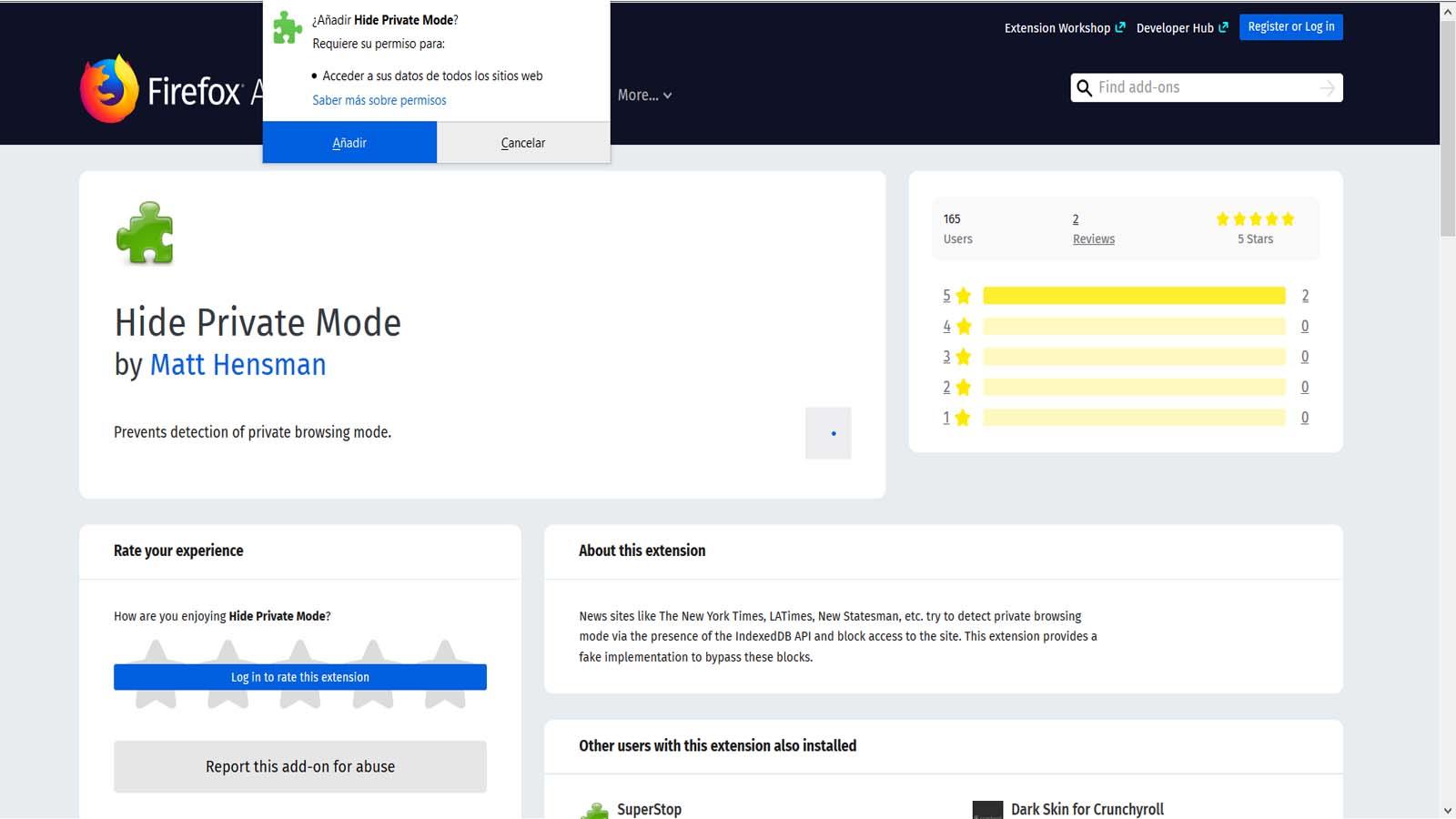Open the Developer Hub link

(1182, 28)
